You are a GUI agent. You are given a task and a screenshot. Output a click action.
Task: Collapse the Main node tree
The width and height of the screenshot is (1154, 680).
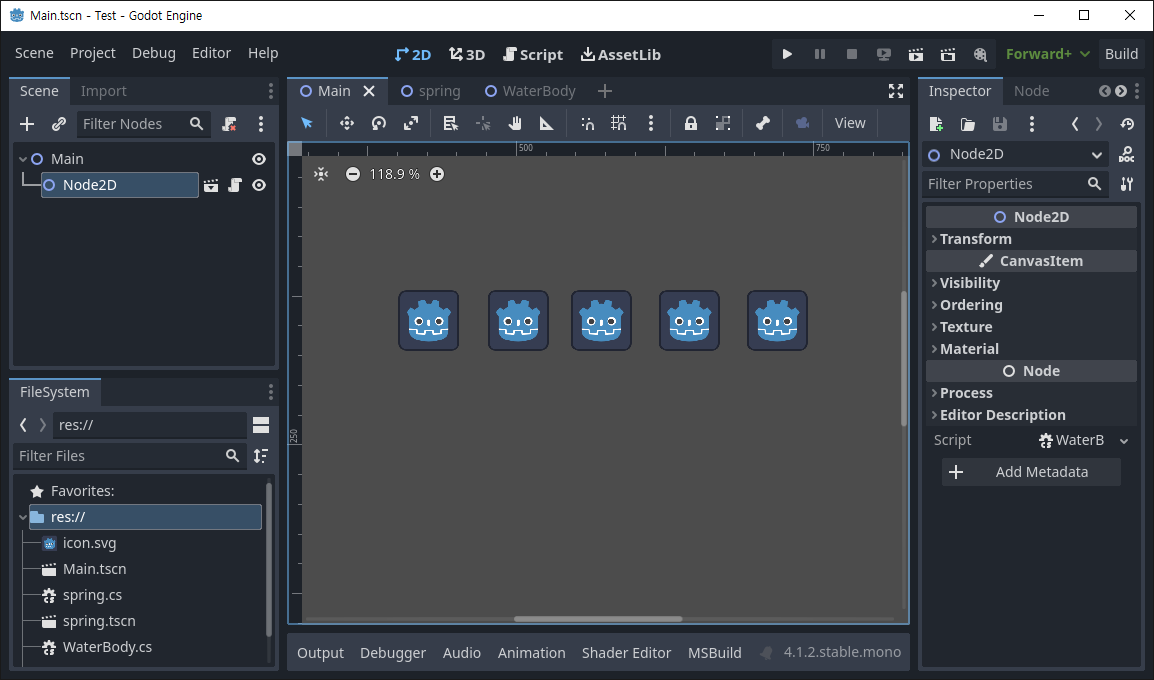pos(23,159)
